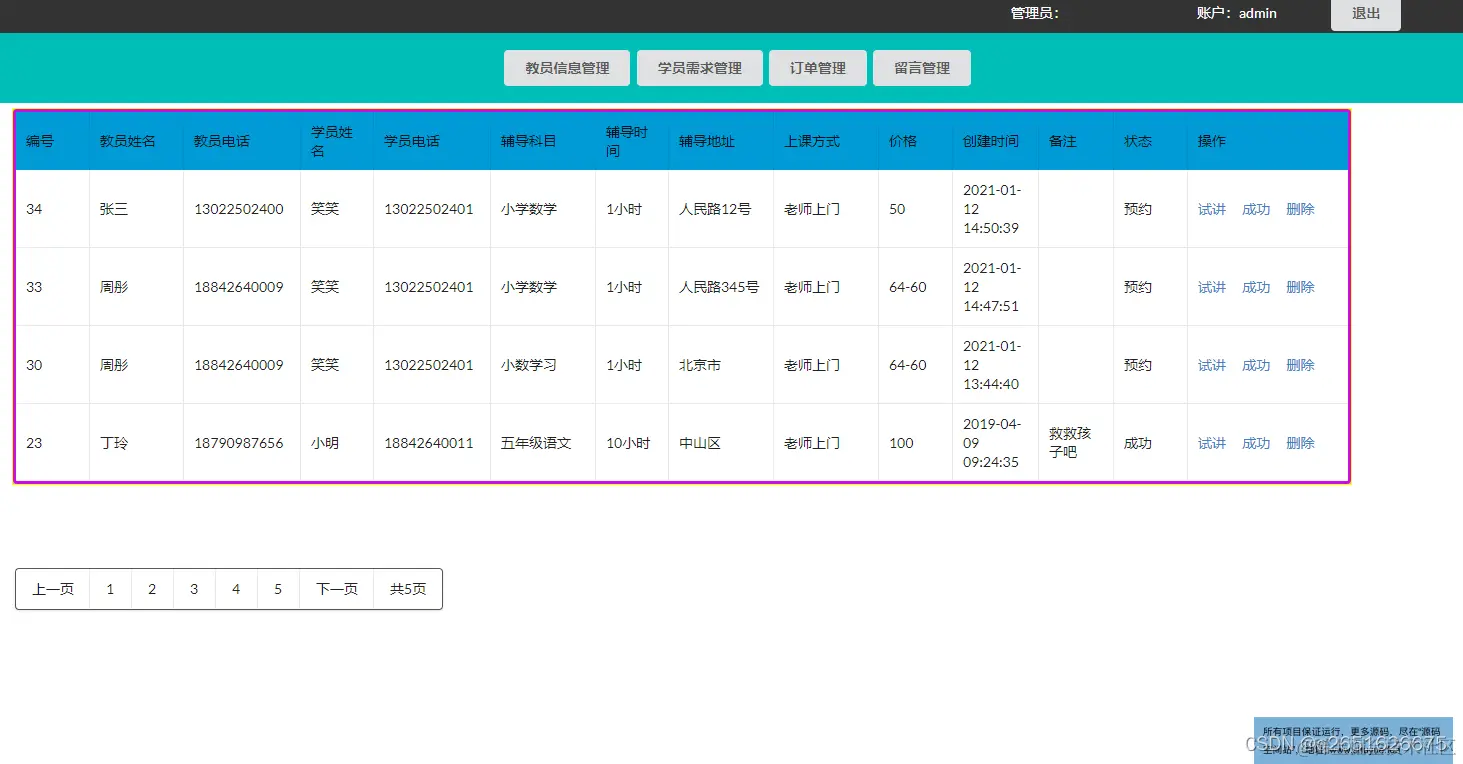Open 订单管理 menu
This screenshot has width=1463, height=764.
pyautogui.click(x=818, y=68)
